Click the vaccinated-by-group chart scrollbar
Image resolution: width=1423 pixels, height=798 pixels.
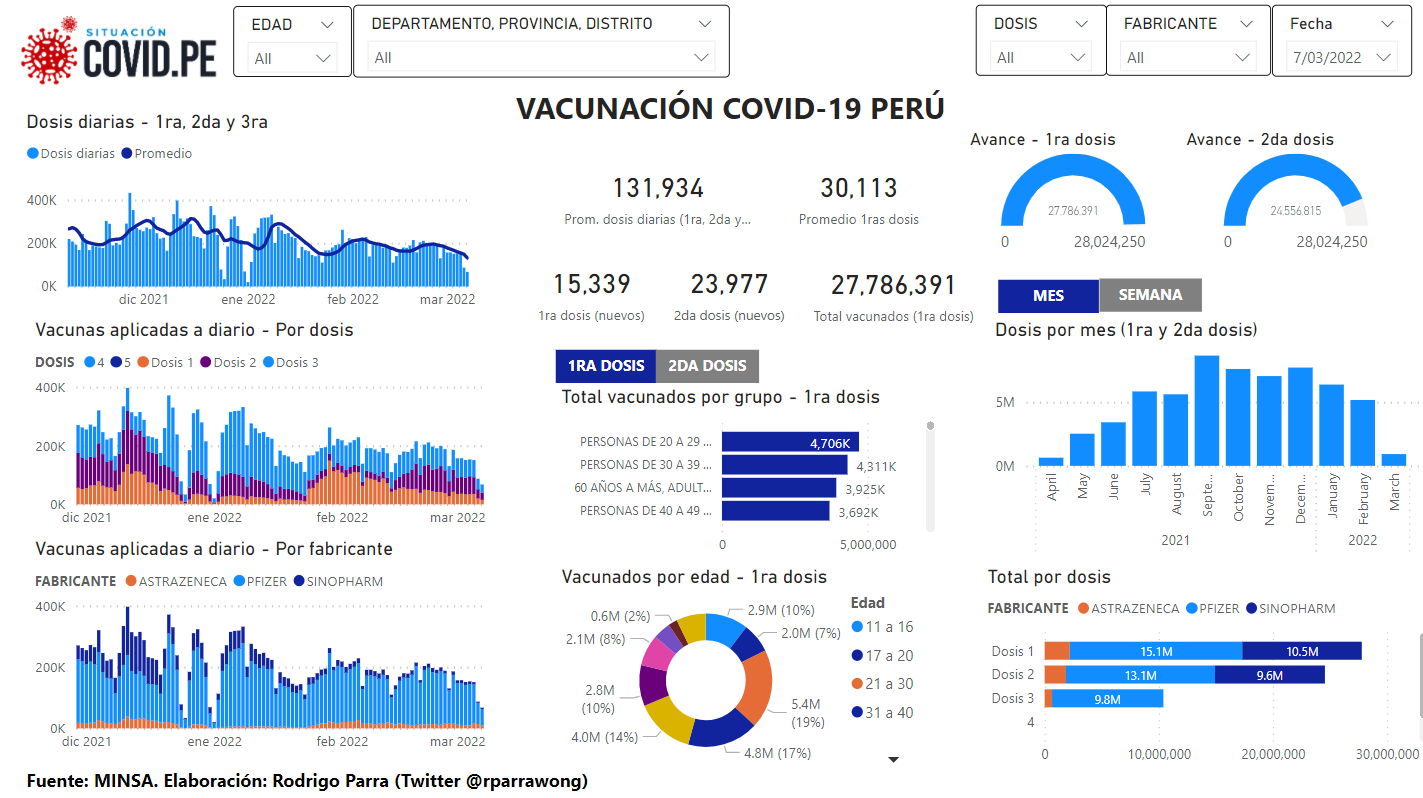[930, 476]
